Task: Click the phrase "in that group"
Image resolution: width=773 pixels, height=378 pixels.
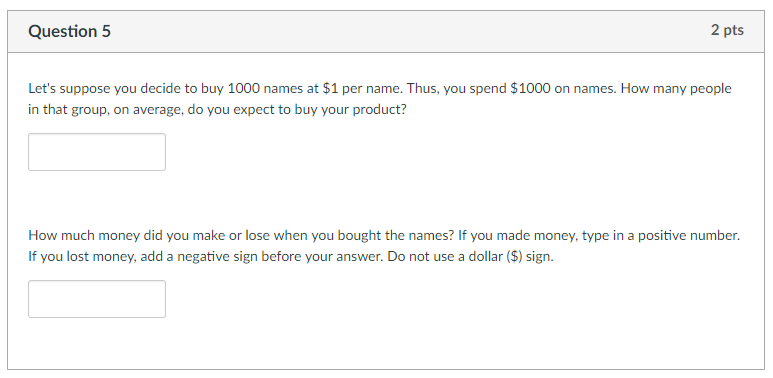Action: pyautogui.click(x=68, y=109)
